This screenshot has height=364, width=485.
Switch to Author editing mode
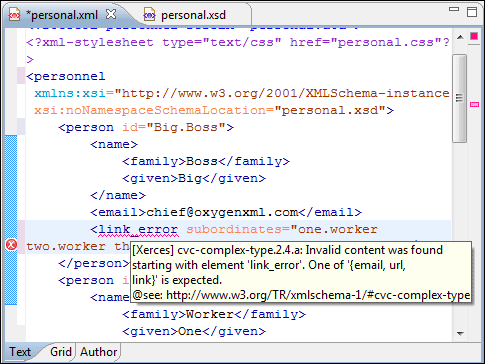pyautogui.click(x=98, y=352)
